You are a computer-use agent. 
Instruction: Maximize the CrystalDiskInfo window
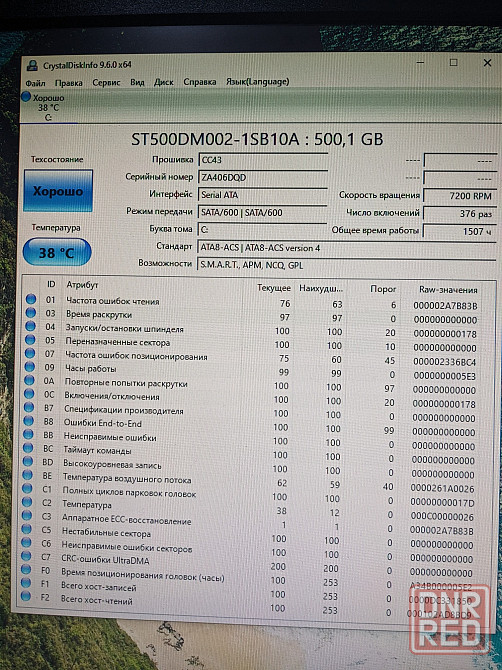[454, 63]
